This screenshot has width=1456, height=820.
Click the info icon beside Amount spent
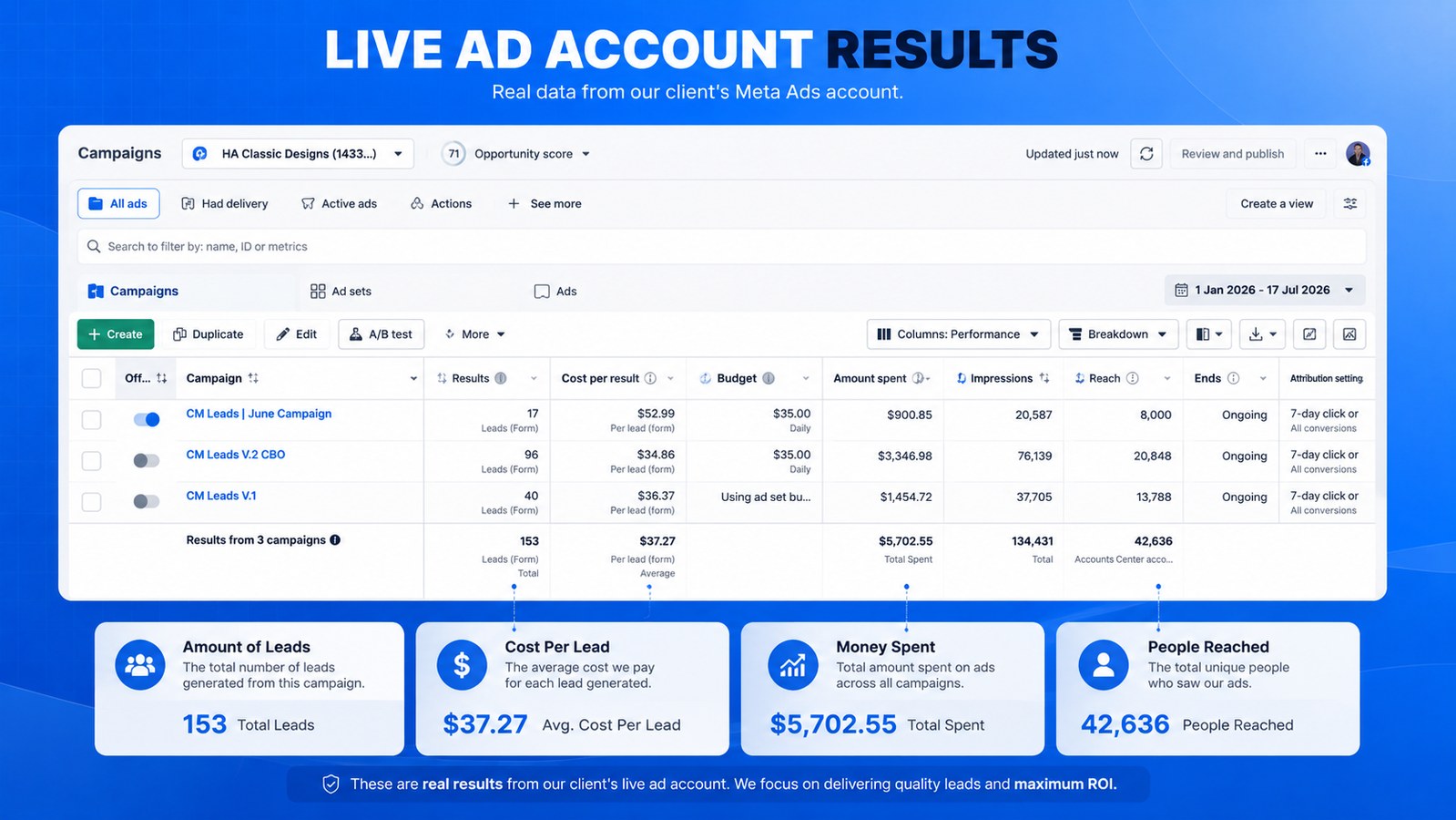pyautogui.click(x=918, y=378)
